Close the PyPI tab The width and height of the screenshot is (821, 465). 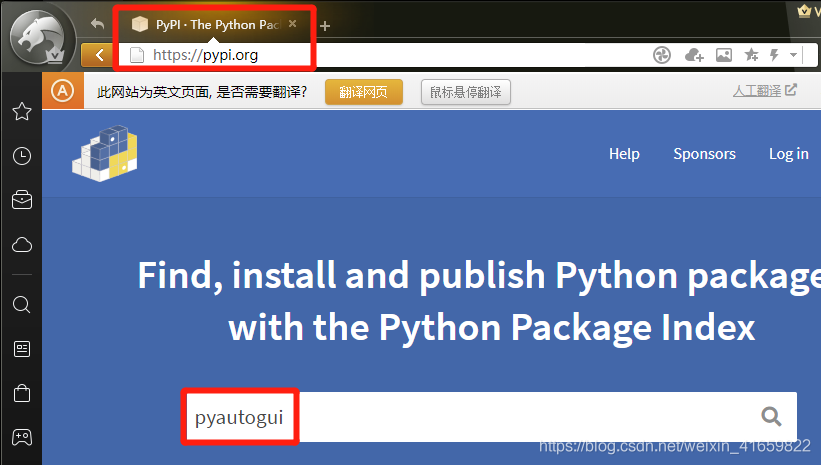pos(293,24)
